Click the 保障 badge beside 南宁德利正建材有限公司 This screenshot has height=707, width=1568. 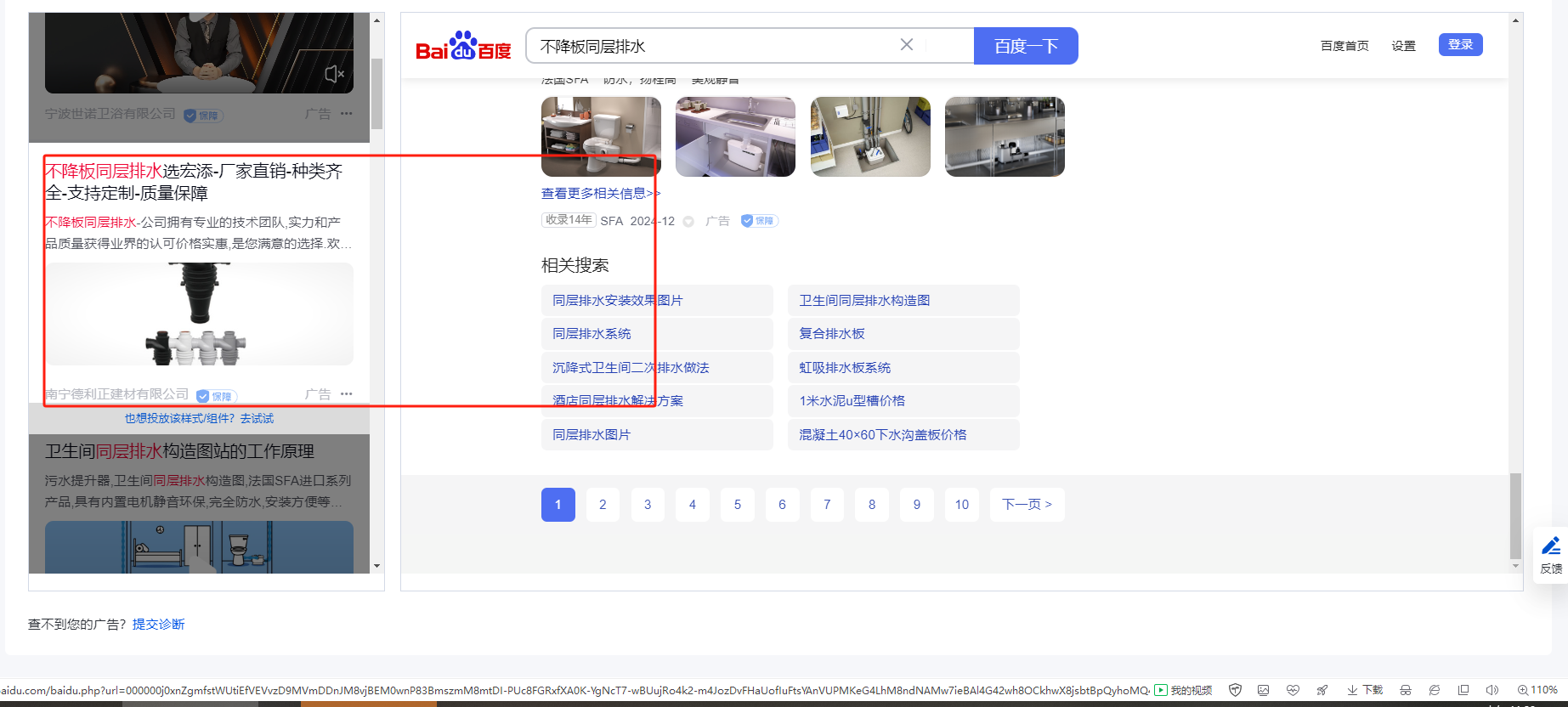click(x=216, y=396)
